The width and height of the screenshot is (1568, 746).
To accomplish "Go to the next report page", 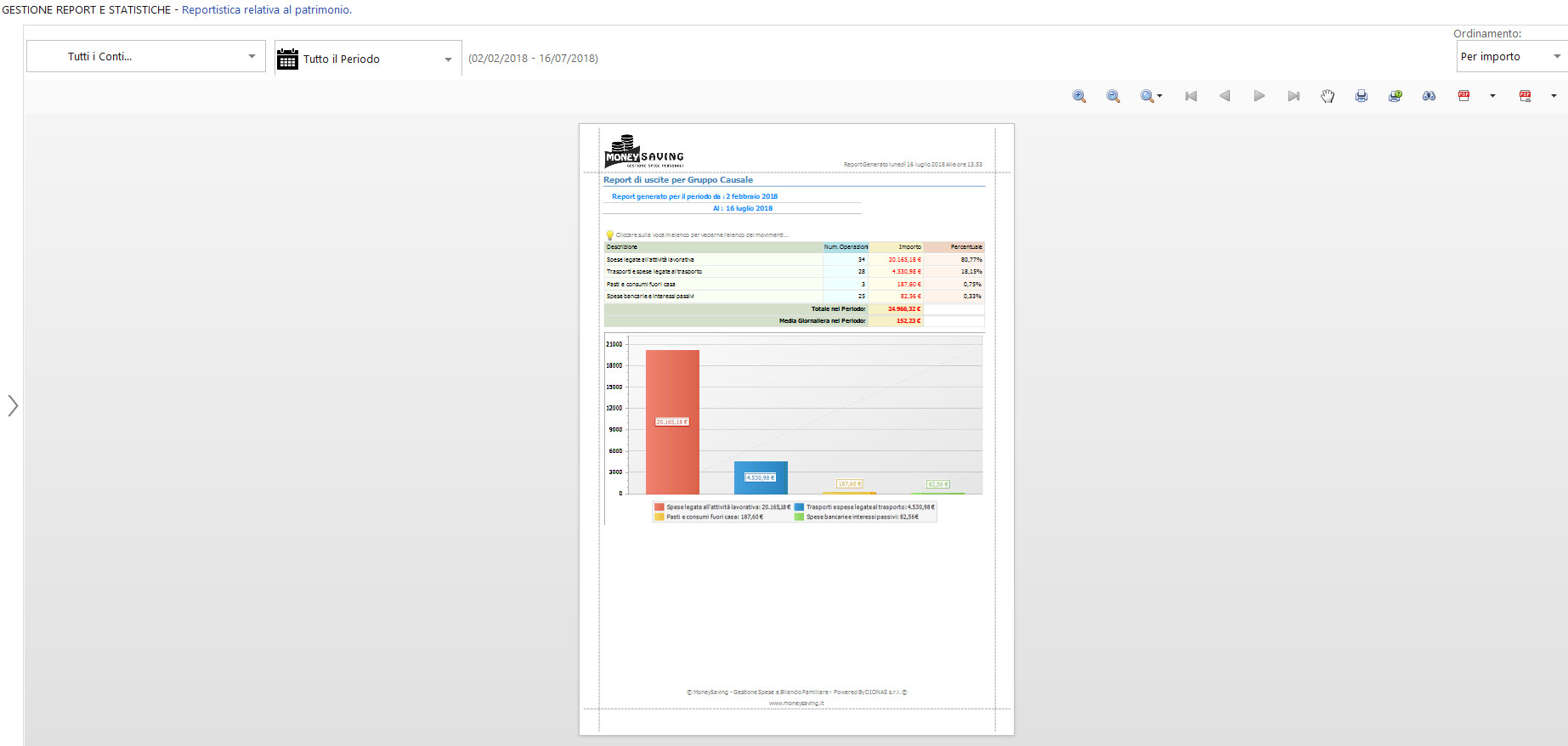I will coord(1259,96).
